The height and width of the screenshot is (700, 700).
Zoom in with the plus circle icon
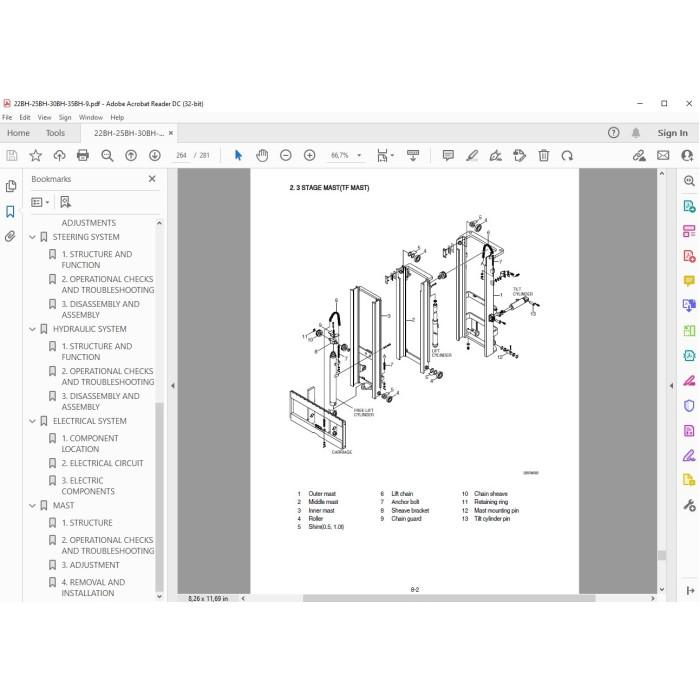[x=309, y=155]
